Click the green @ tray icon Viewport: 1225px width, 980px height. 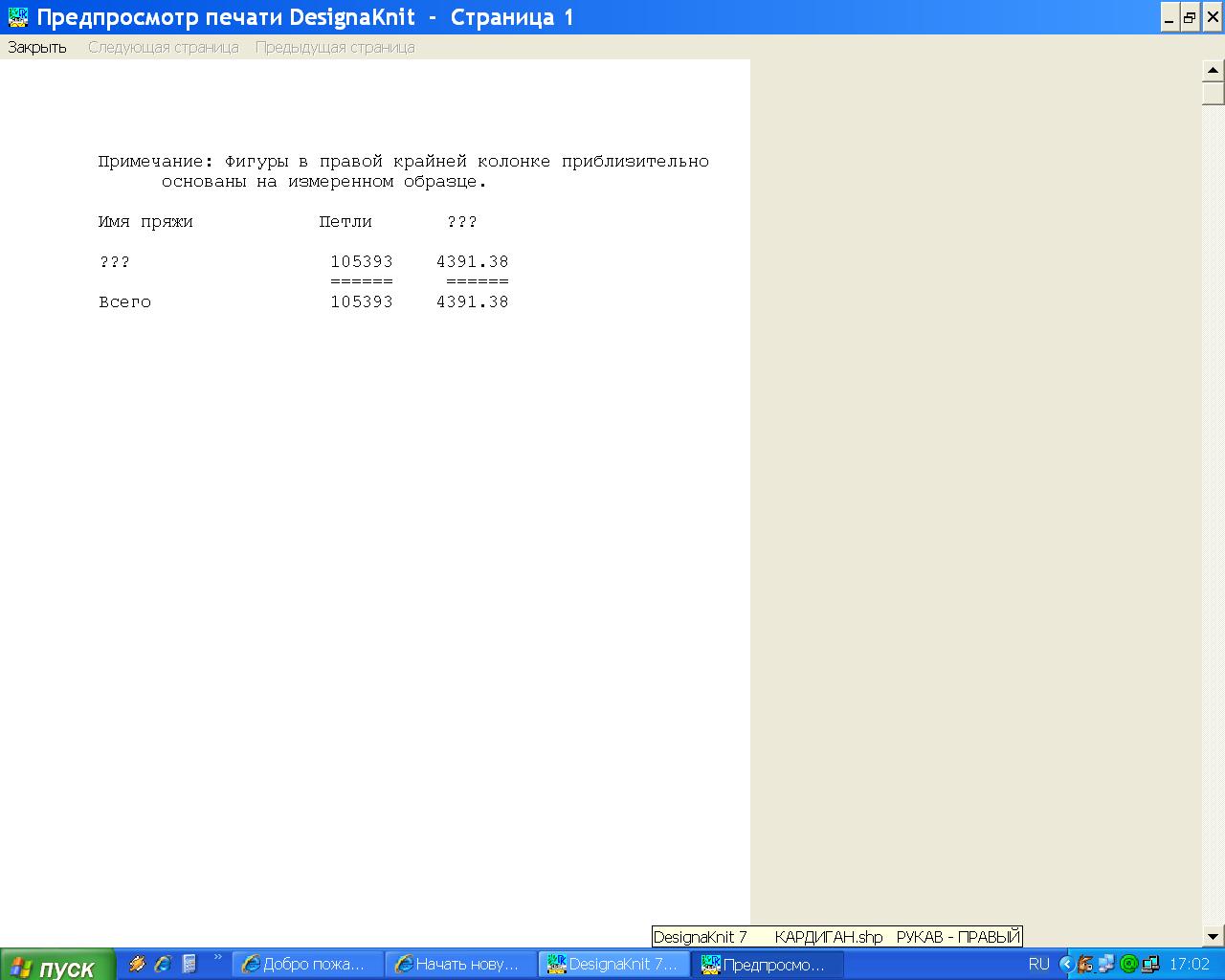pyautogui.click(x=1128, y=964)
